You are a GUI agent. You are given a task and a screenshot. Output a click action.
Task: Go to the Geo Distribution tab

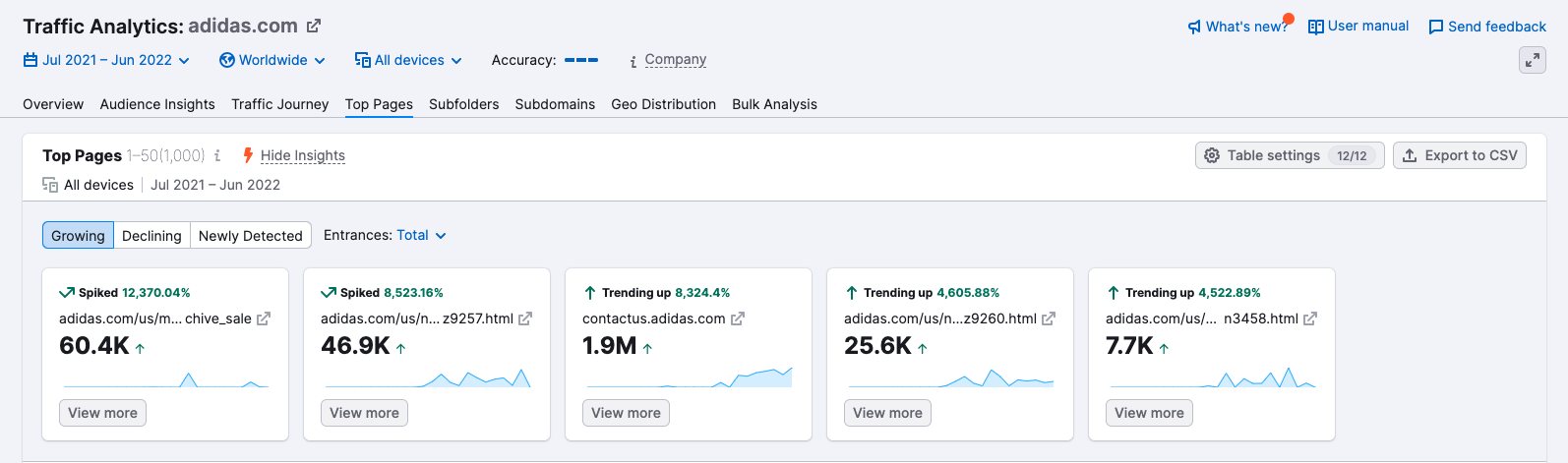point(663,104)
